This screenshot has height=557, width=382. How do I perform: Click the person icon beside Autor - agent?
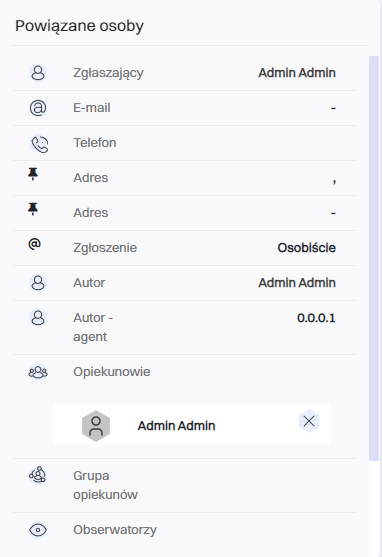[x=38, y=318]
